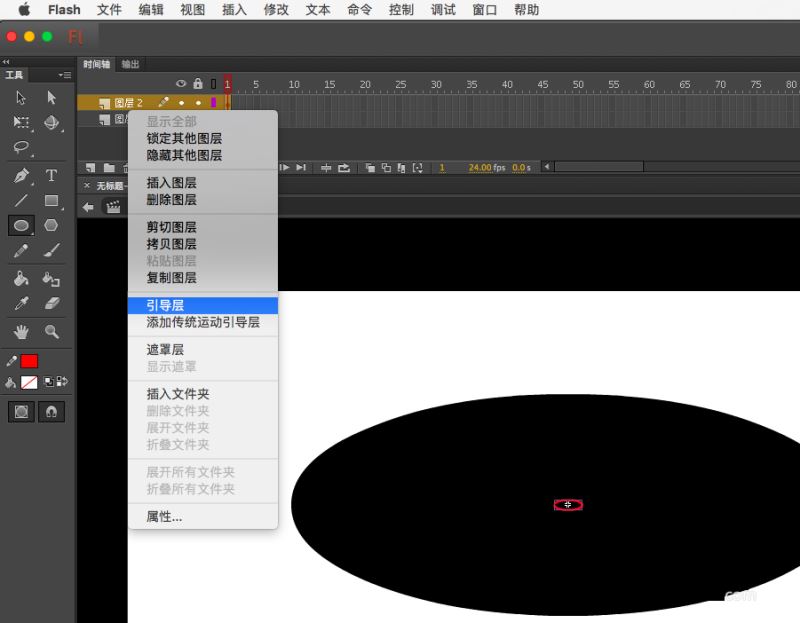
Task: Click 锁定其他图层 in context menu
Action: tap(203, 138)
